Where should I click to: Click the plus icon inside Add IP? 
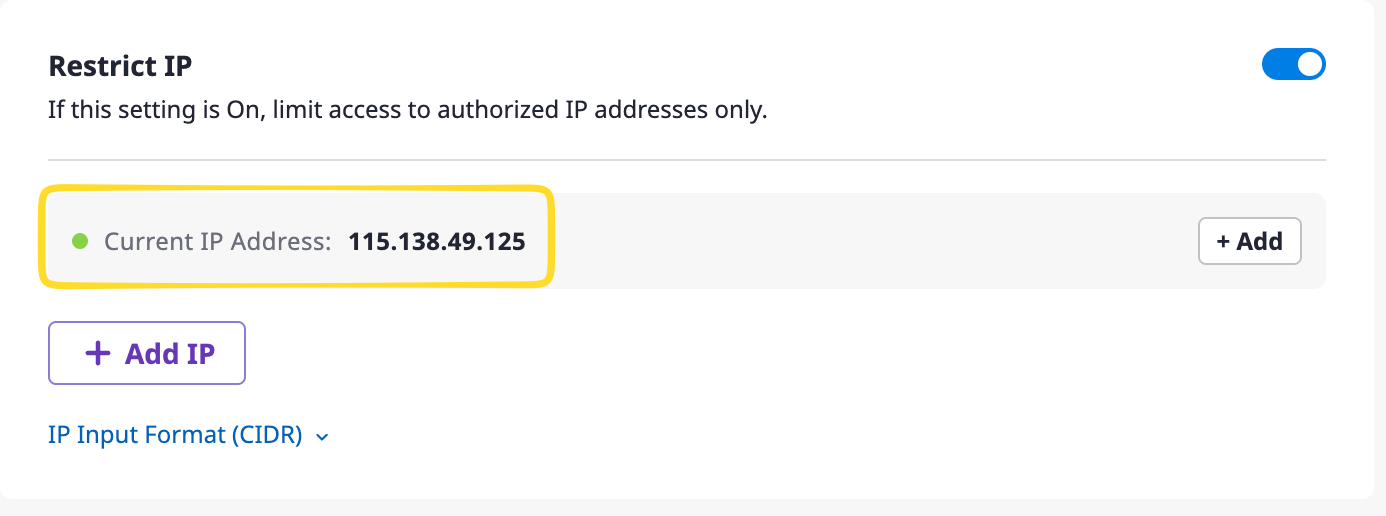click(x=97, y=353)
